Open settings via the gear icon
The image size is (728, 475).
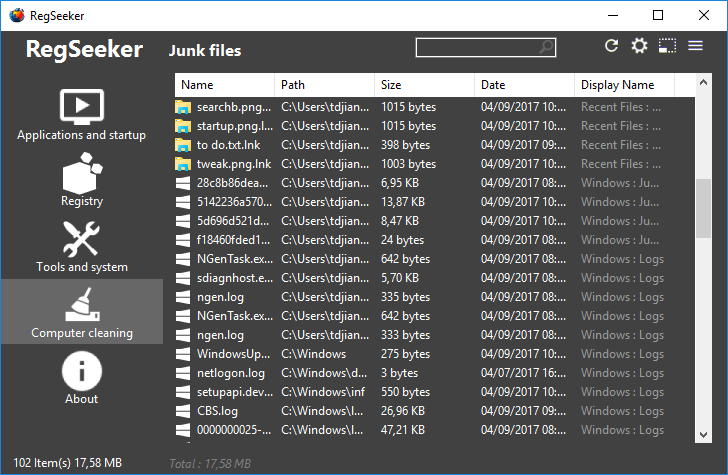click(x=639, y=46)
